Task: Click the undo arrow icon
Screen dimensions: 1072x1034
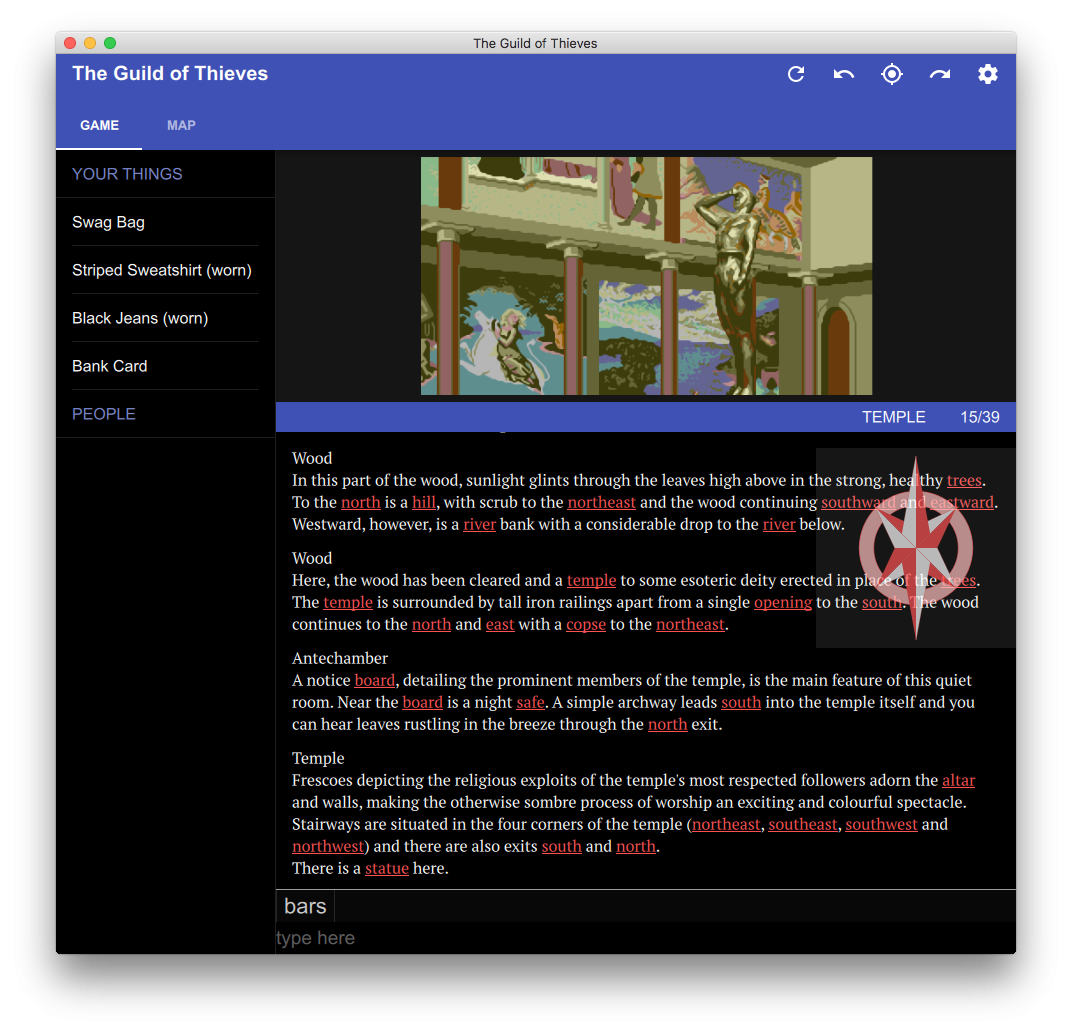Action: pos(844,74)
